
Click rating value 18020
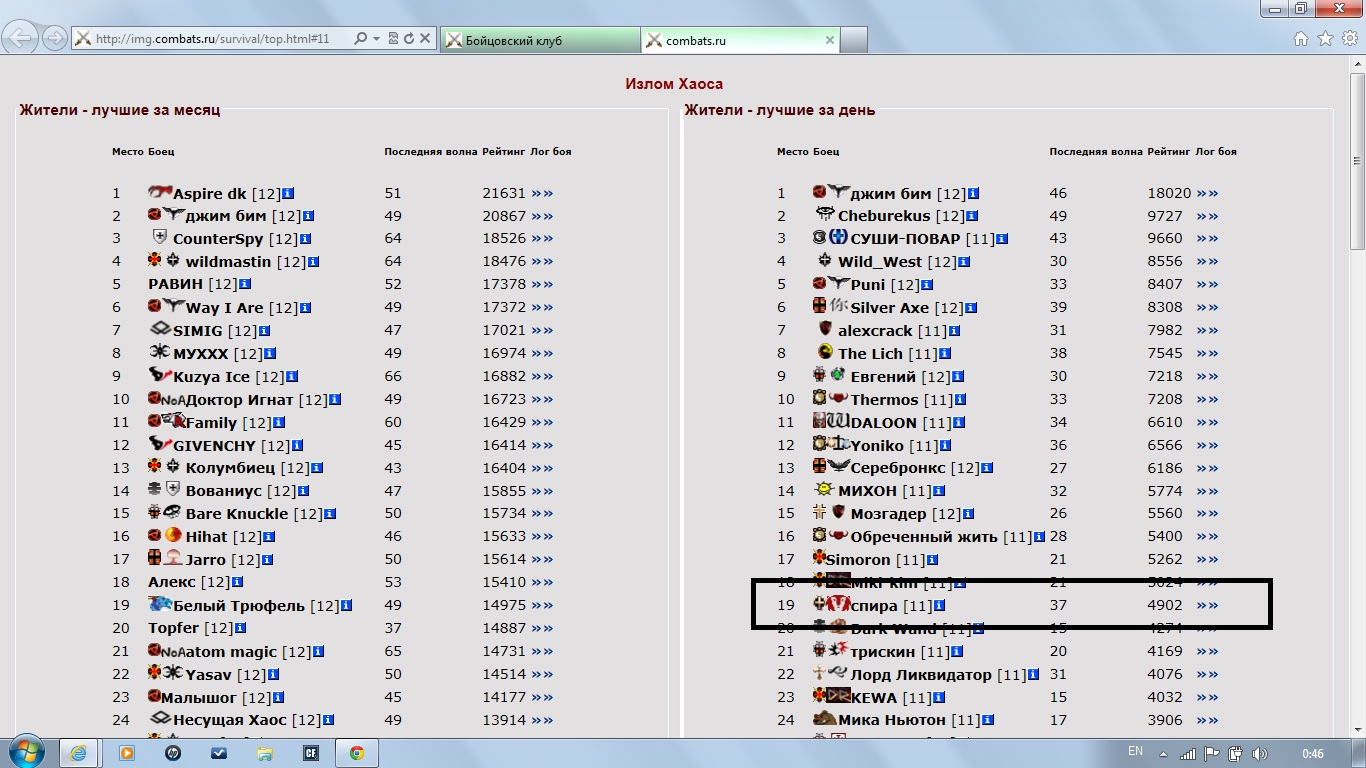point(1169,193)
